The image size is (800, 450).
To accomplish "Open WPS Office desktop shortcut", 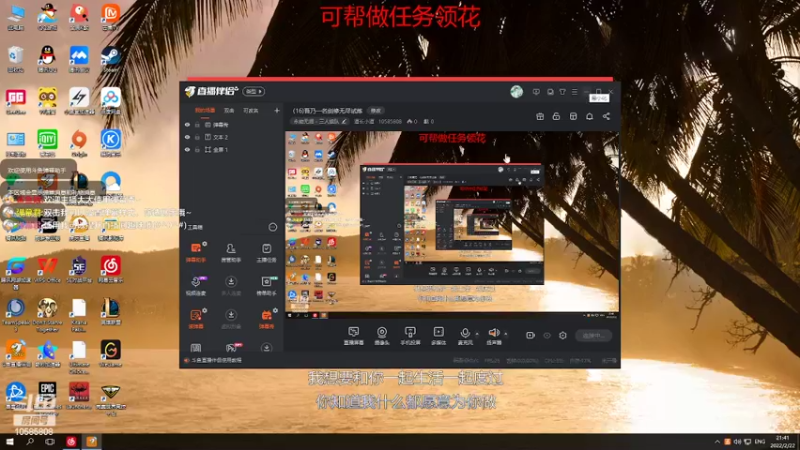I will click(47, 269).
